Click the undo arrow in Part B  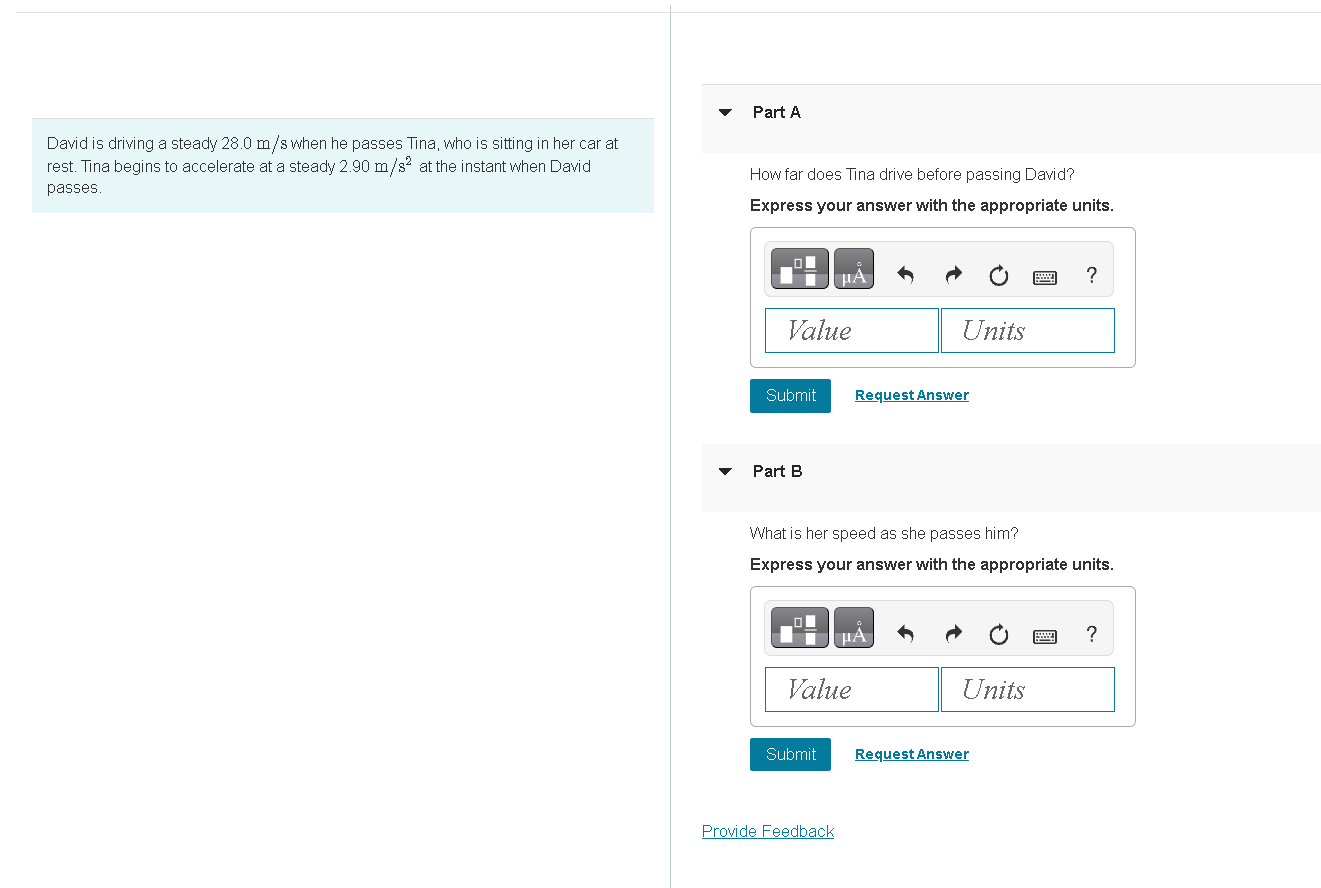pyautogui.click(x=906, y=634)
